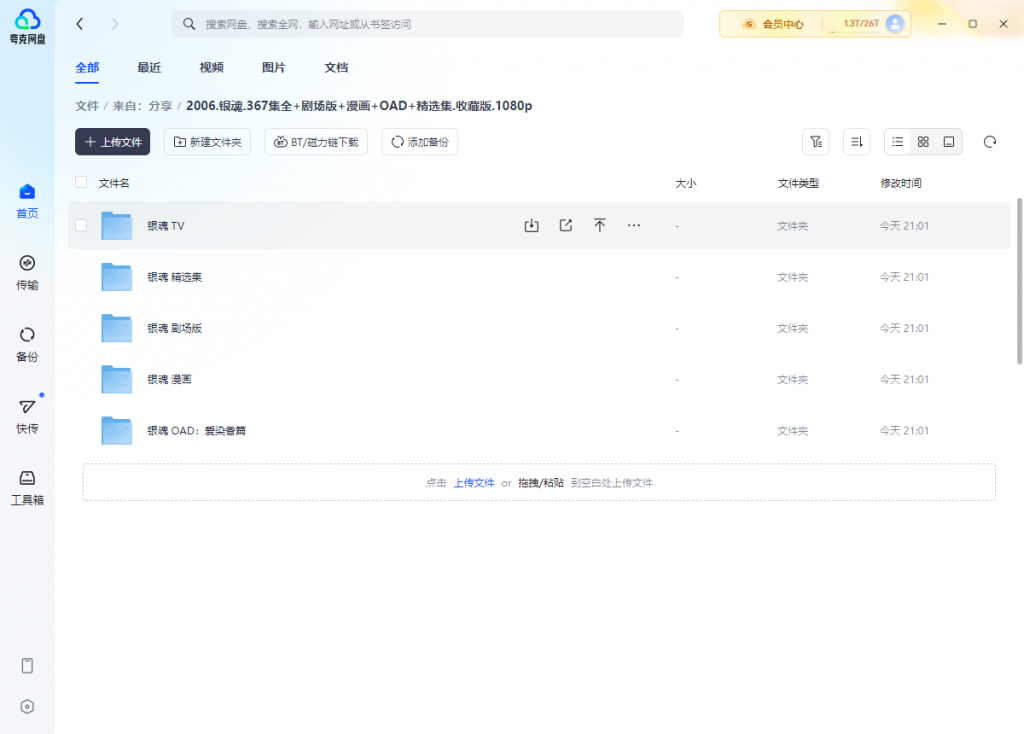Open 银魂 精选集 folder icon
This screenshot has height=734, width=1024.
[x=117, y=277]
